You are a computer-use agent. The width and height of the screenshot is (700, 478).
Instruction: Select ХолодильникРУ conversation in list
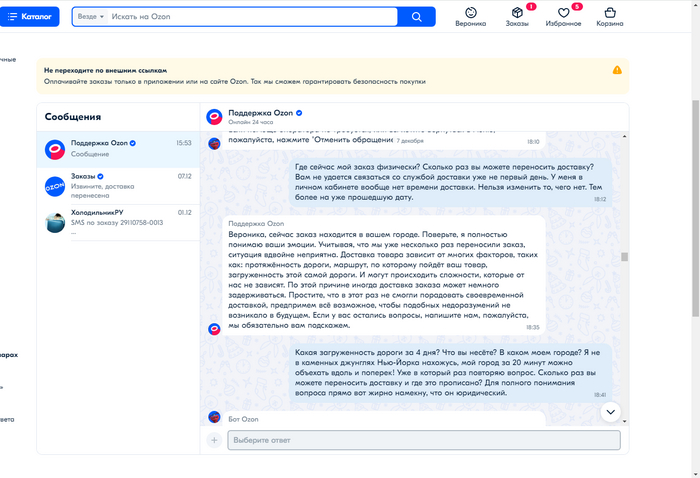pyautogui.click(x=118, y=222)
